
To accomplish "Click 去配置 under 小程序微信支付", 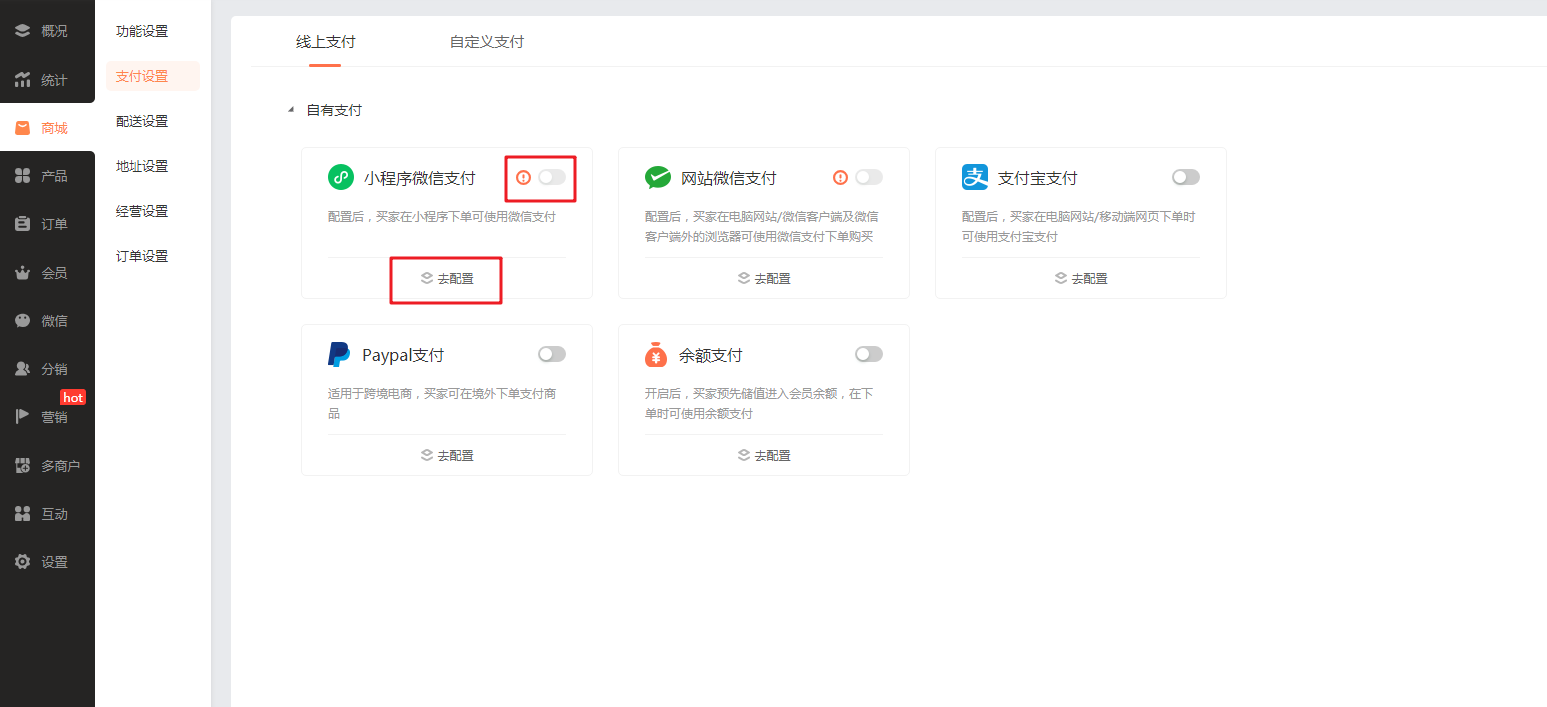I will [447, 279].
